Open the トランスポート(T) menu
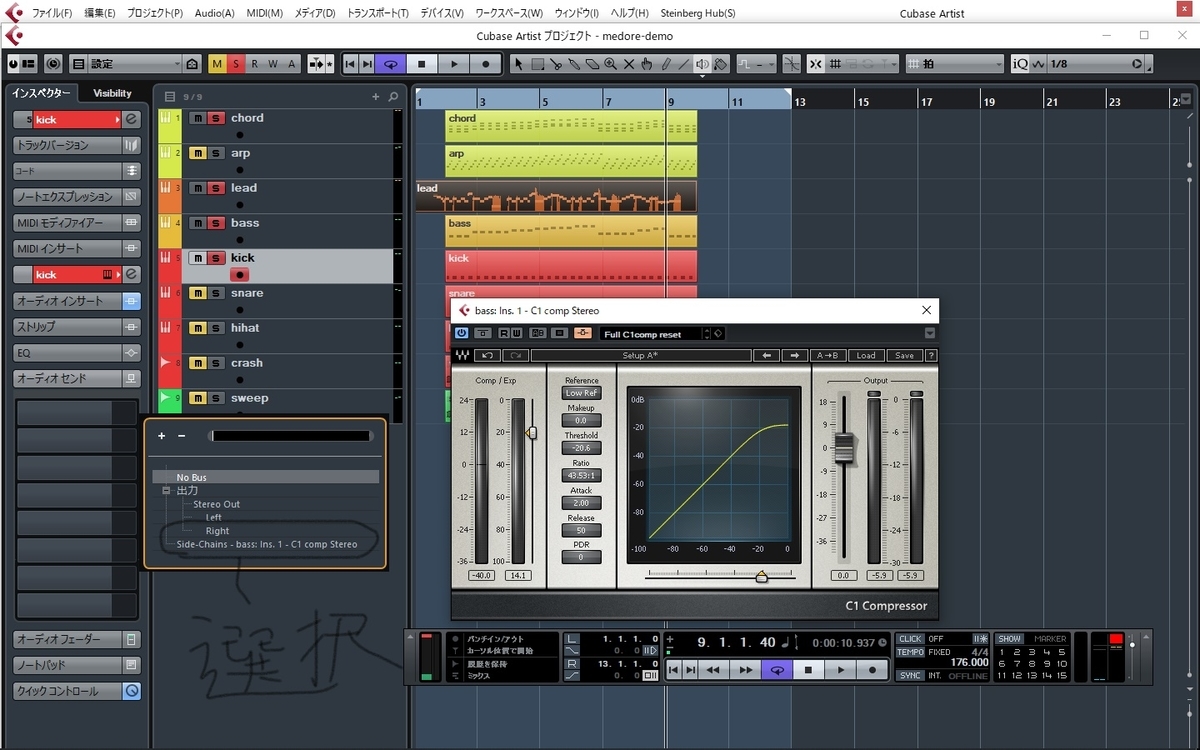The image size is (1200, 750). click(378, 13)
